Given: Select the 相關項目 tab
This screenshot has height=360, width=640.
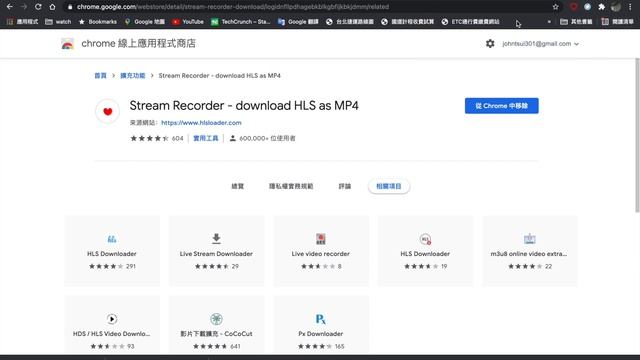Looking at the screenshot, I should click(x=389, y=186).
